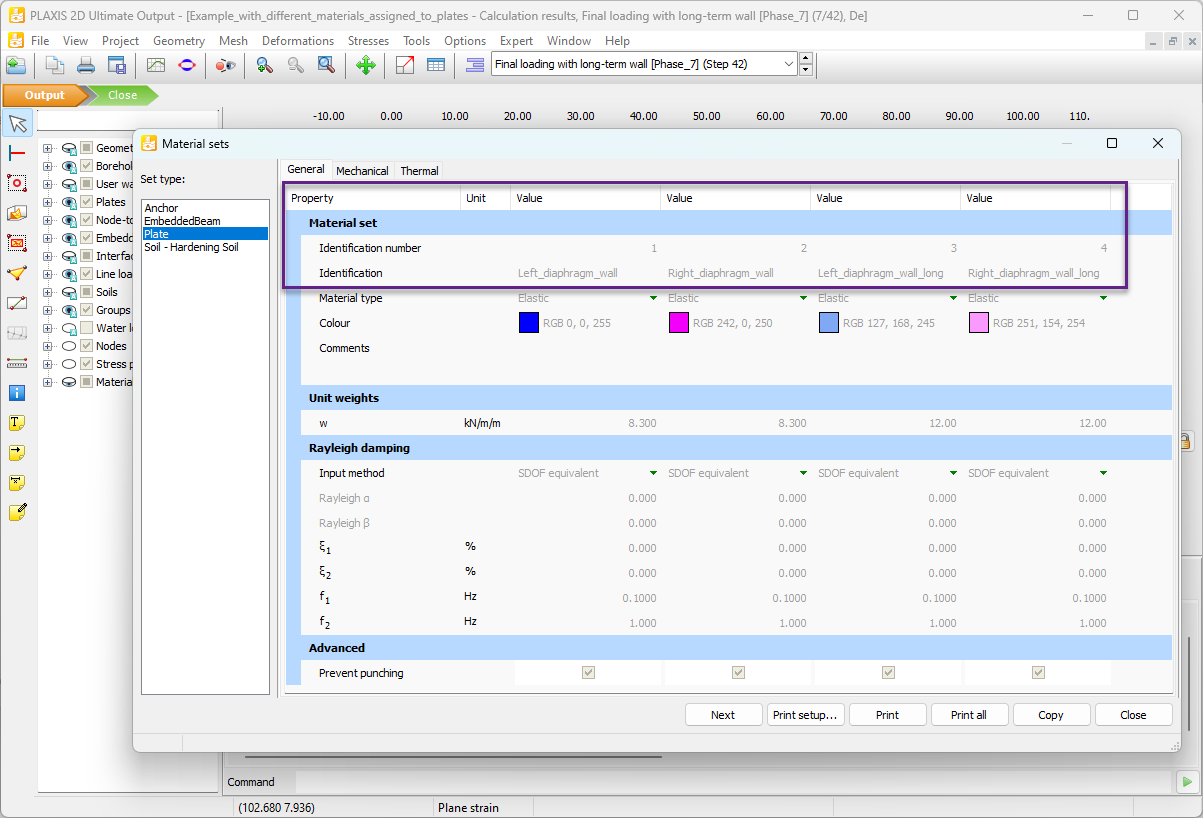Open the Material type dropdown for Left_diaphragm_wall
The image size is (1203, 818).
pos(653,298)
